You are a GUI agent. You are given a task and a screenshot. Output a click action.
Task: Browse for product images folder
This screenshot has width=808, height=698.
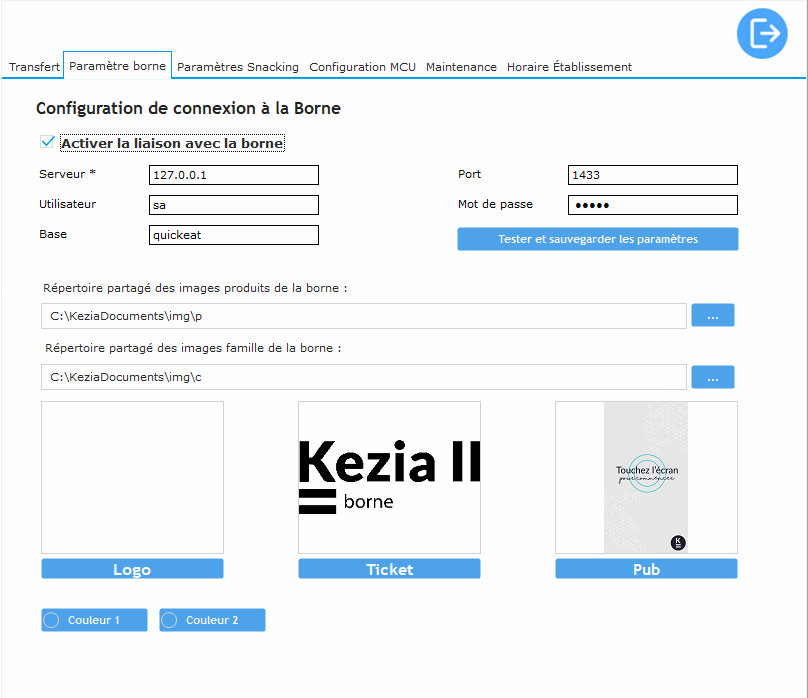tap(712, 316)
